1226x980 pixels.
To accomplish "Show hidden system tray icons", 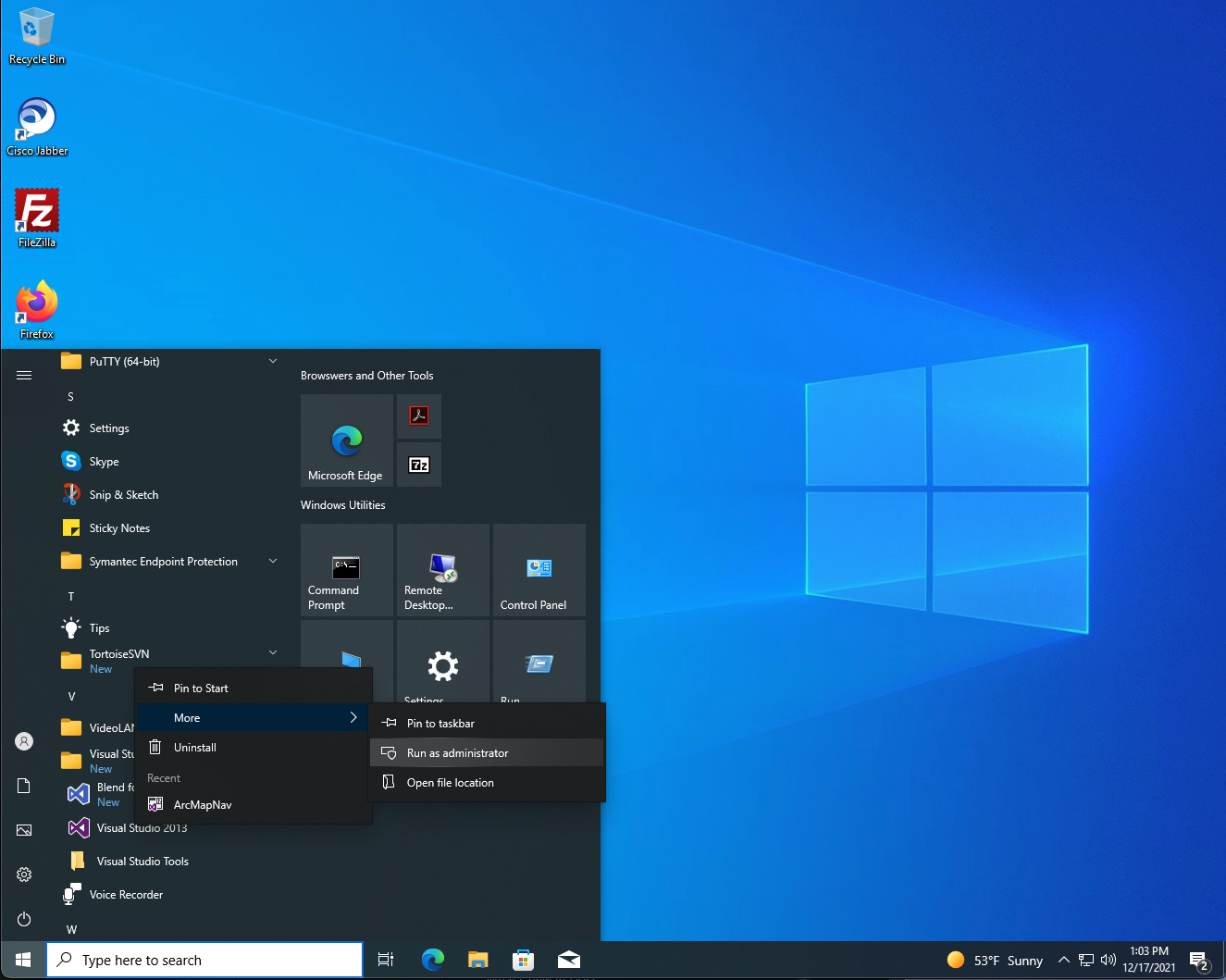I will (x=1064, y=960).
